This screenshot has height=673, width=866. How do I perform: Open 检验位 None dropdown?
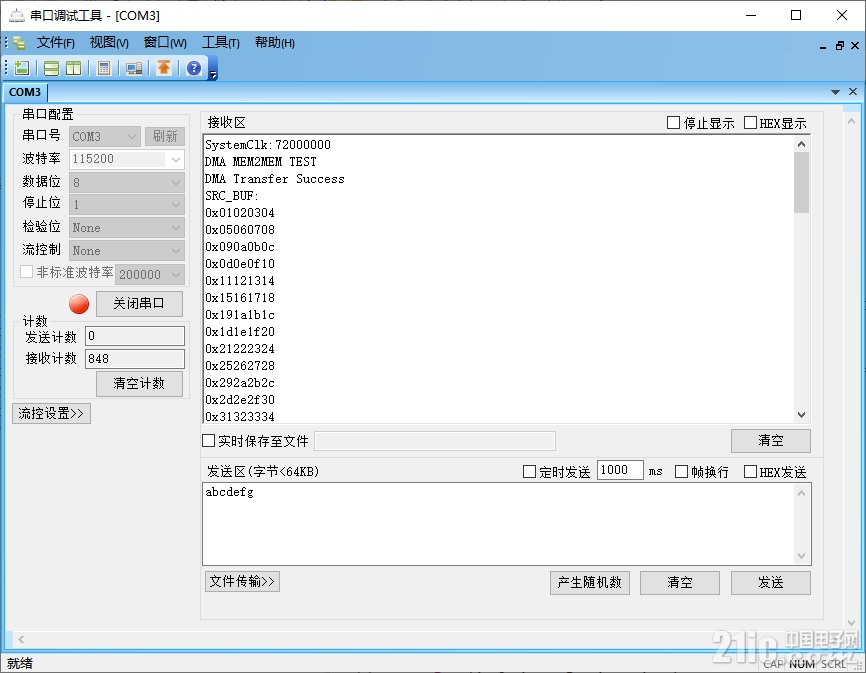click(126, 227)
